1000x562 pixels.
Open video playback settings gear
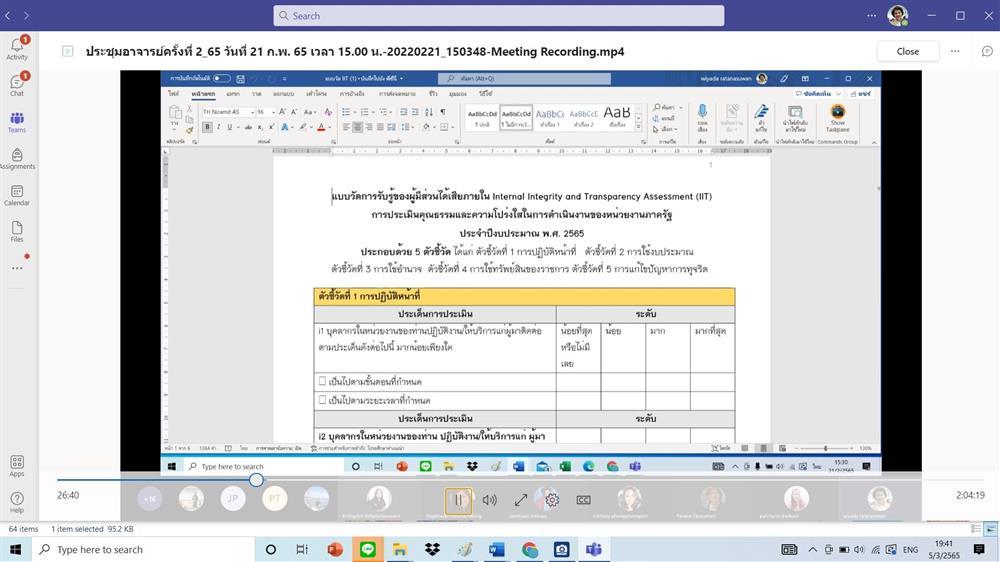[x=552, y=500]
